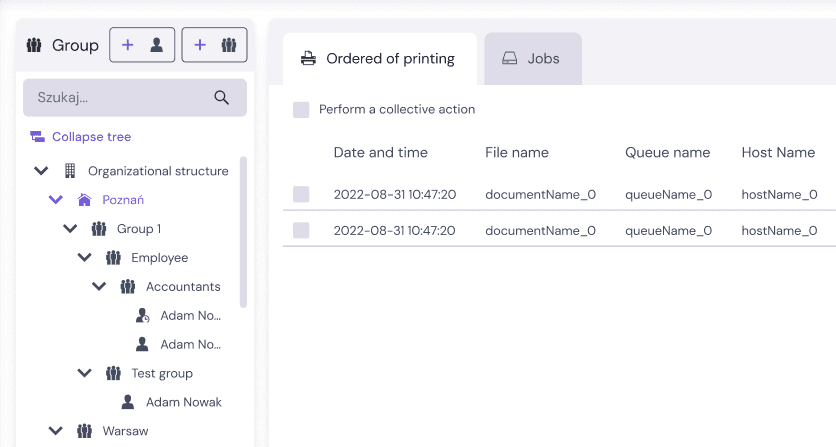Click the user icon of second Adam No...
The height and width of the screenshot is (447, 836).
point(142,345)
